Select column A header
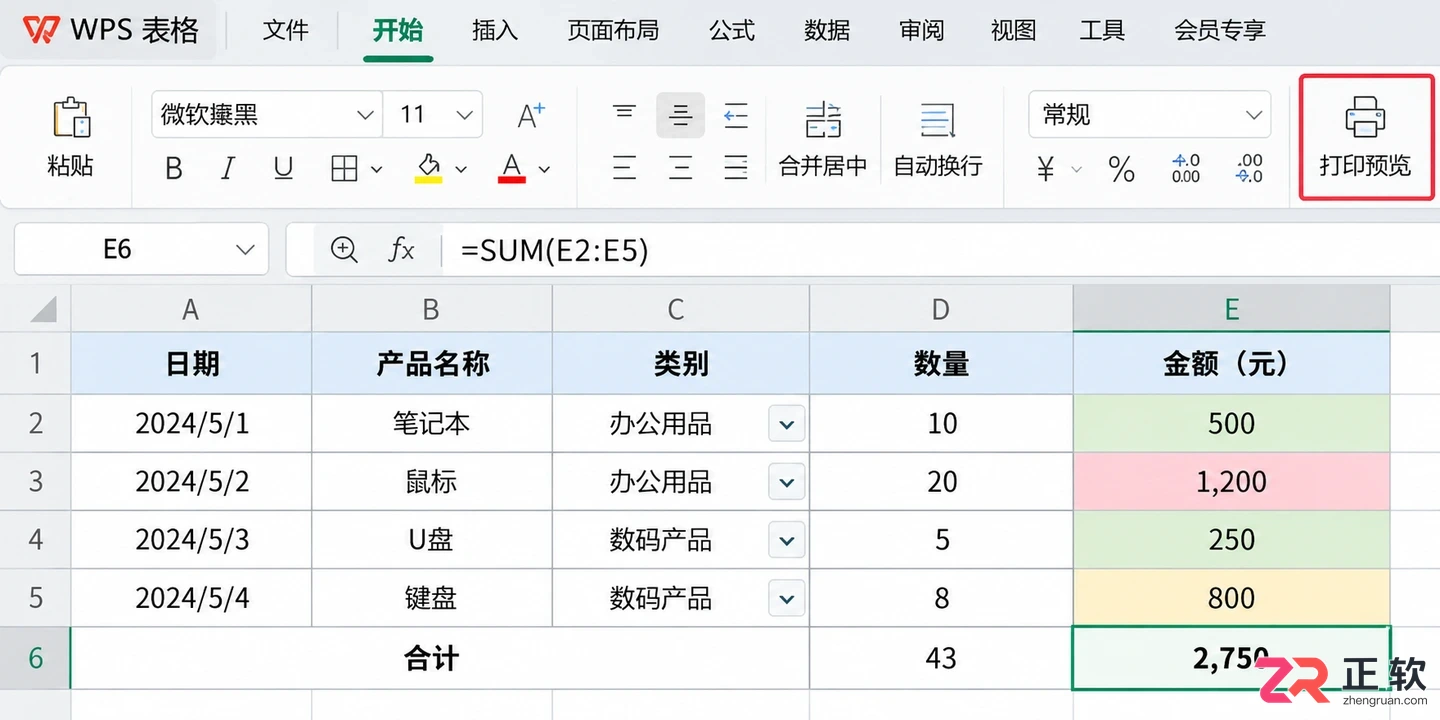The image size is (1440, 720). (x=191, y=309)
